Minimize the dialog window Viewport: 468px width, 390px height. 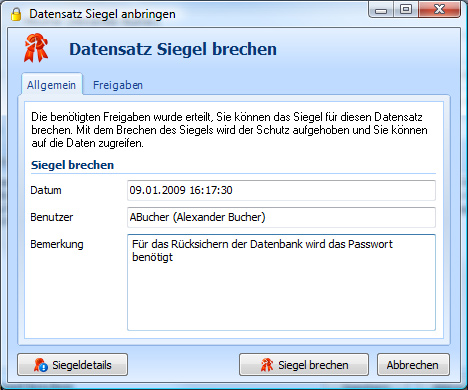(381, 10)
